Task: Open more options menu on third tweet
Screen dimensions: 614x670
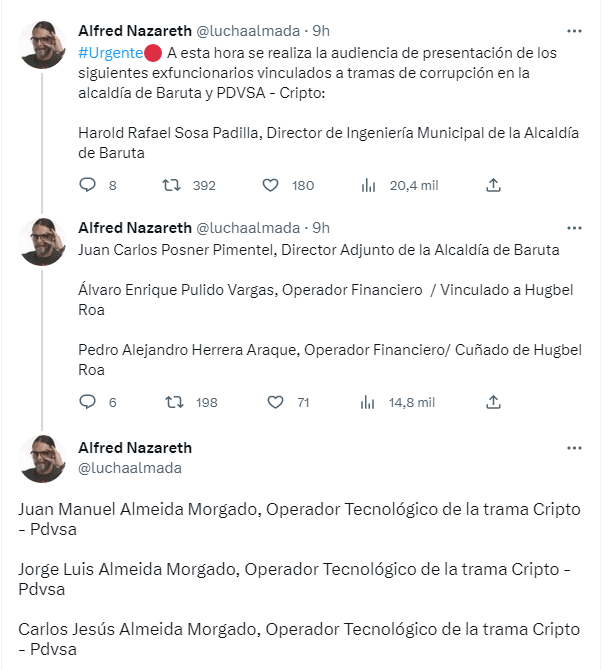Action: tap(574, 447)
